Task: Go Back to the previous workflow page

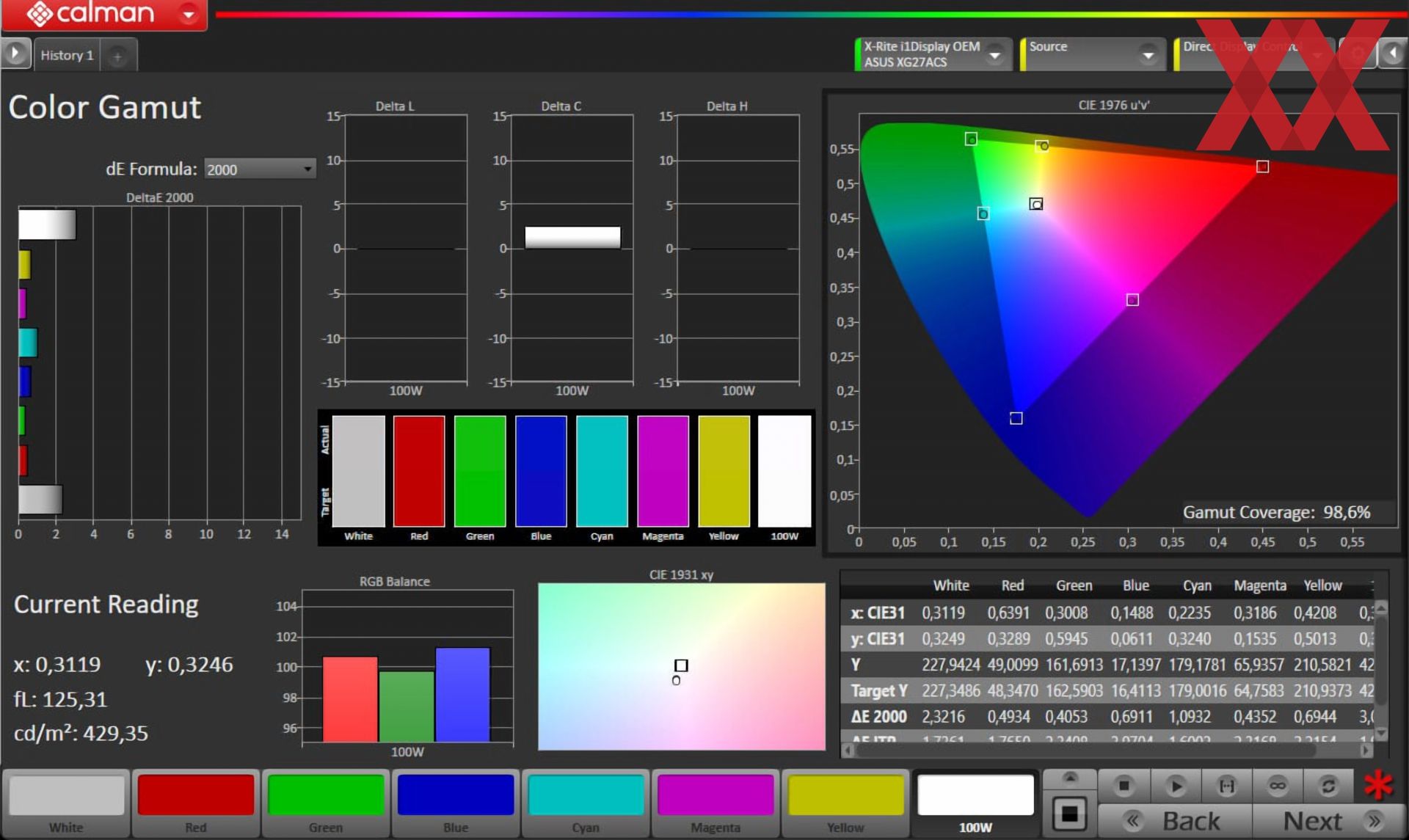Action: pyautogui.click(x=1175, y=820)
